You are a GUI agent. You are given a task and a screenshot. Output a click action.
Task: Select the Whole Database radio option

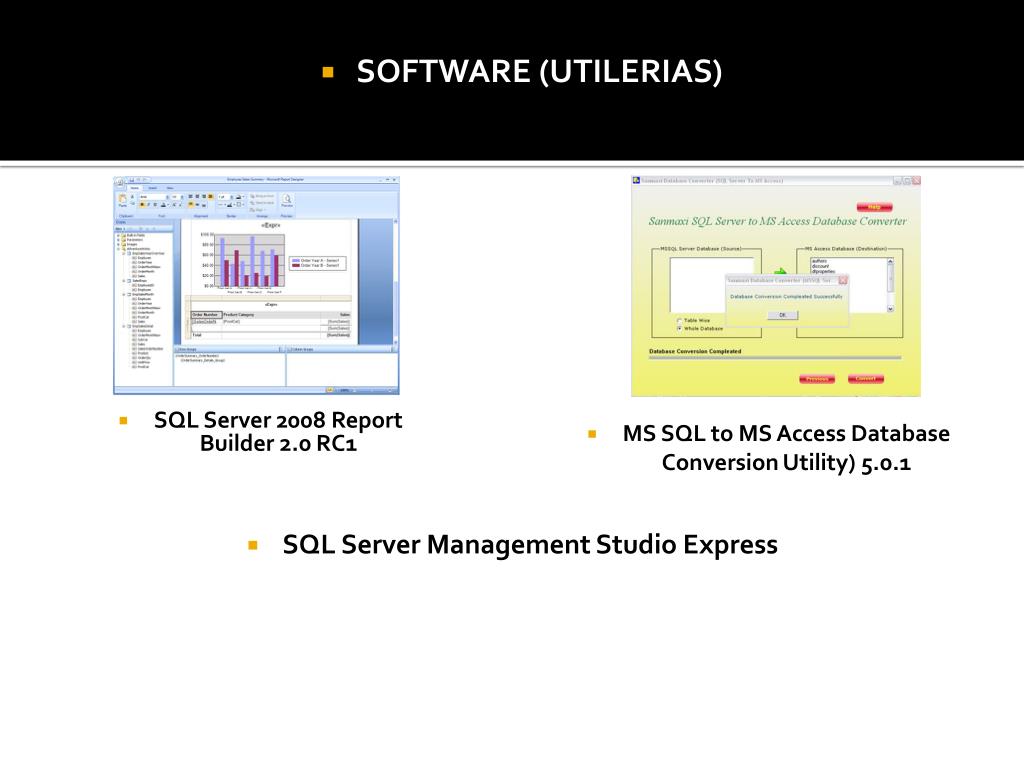(x=680, y=328)
